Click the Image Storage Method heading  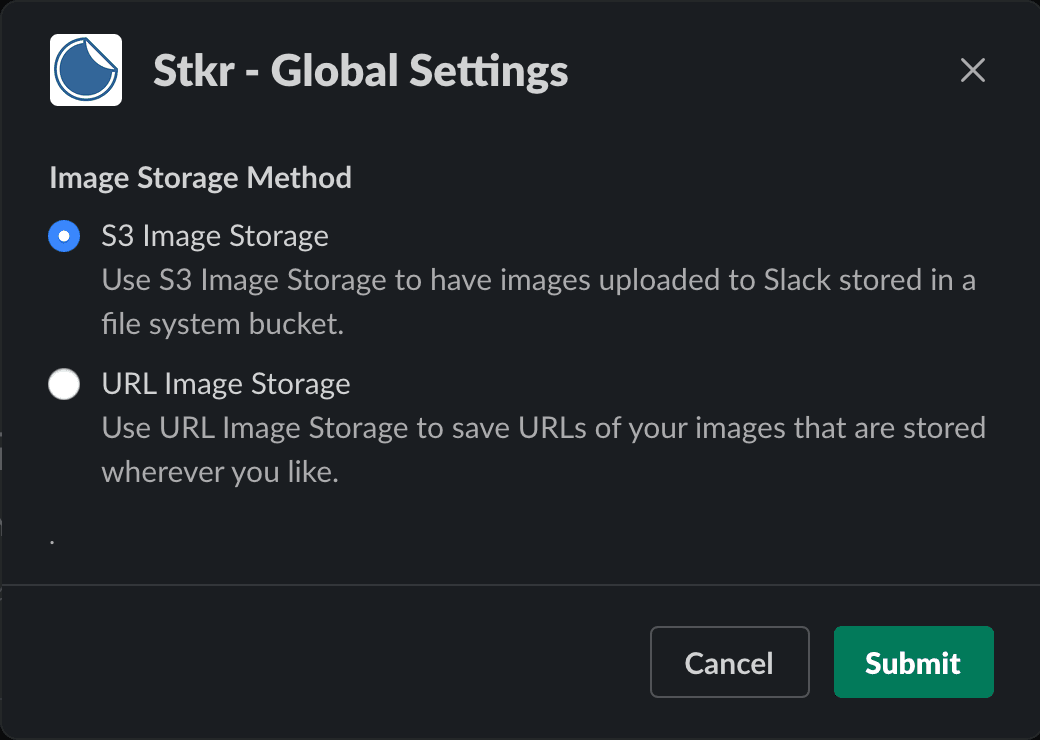click(200, 177)
